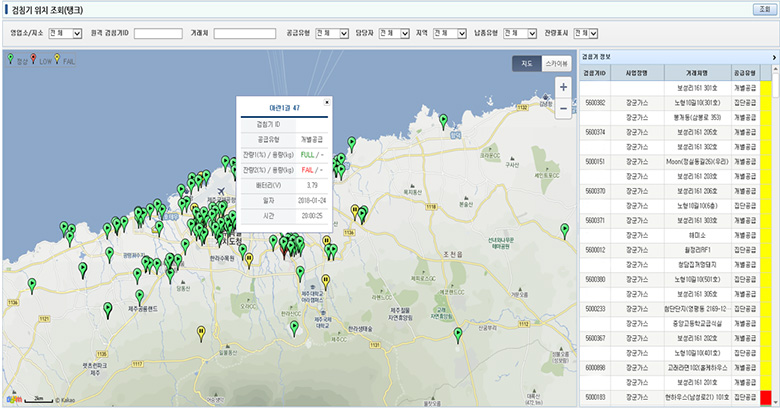The width and height of the screenshot is (780, 408).
Task: Open the 영업소/지소 dropdown
Action: pos(63,33)
